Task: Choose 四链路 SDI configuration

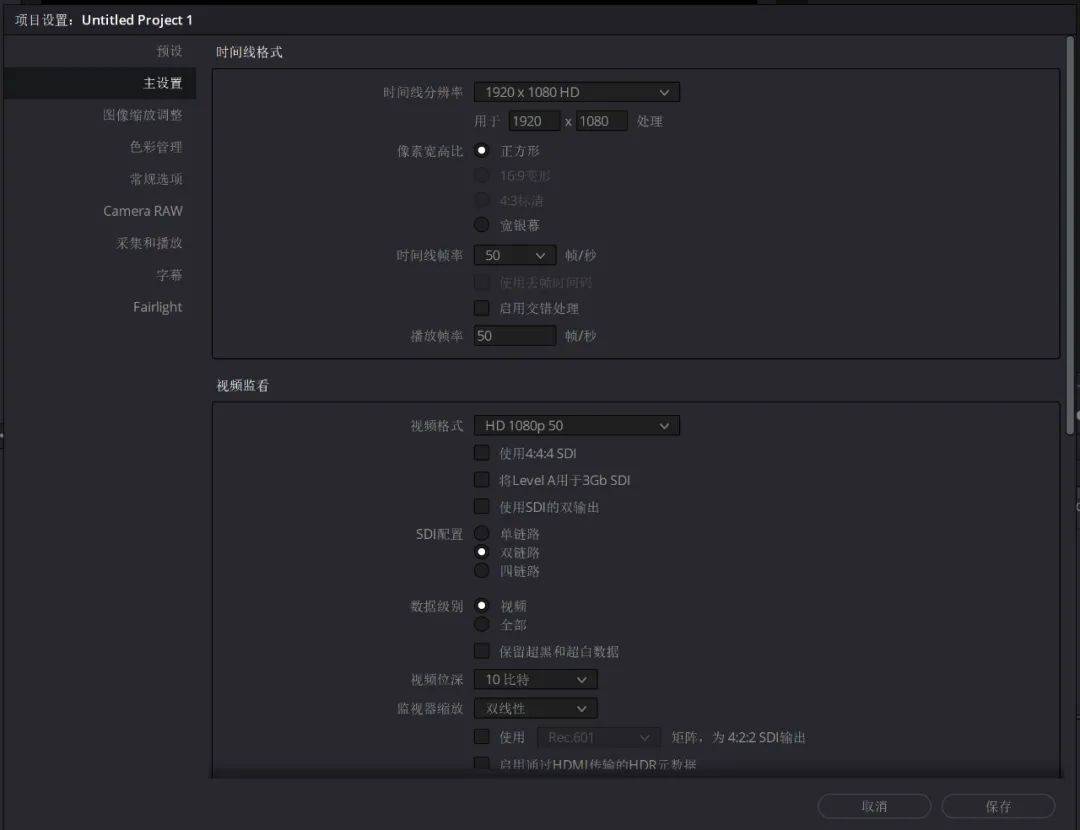Action: (x=481, y=570)
